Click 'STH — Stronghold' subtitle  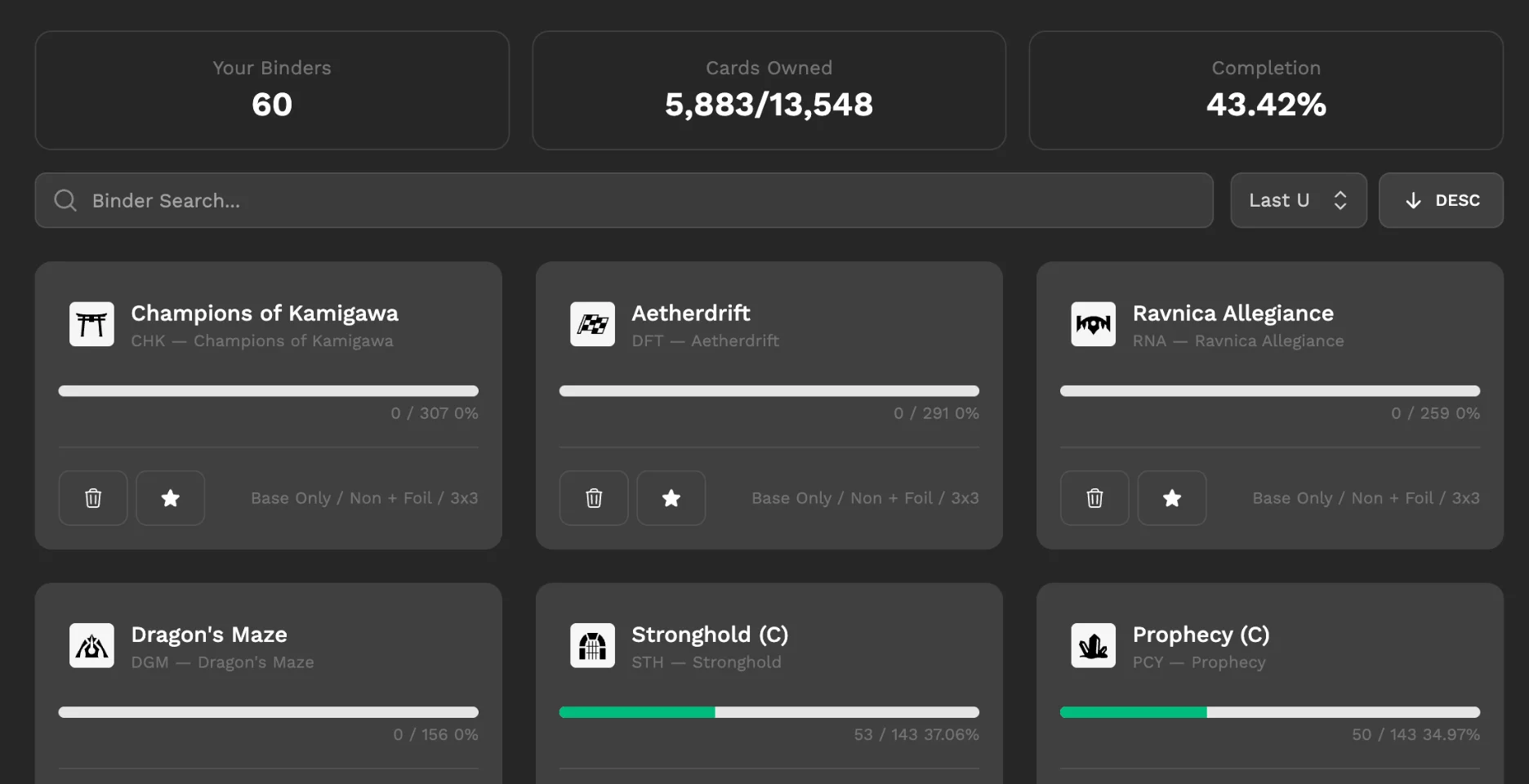pyautogui.click(x=707, y=662)
